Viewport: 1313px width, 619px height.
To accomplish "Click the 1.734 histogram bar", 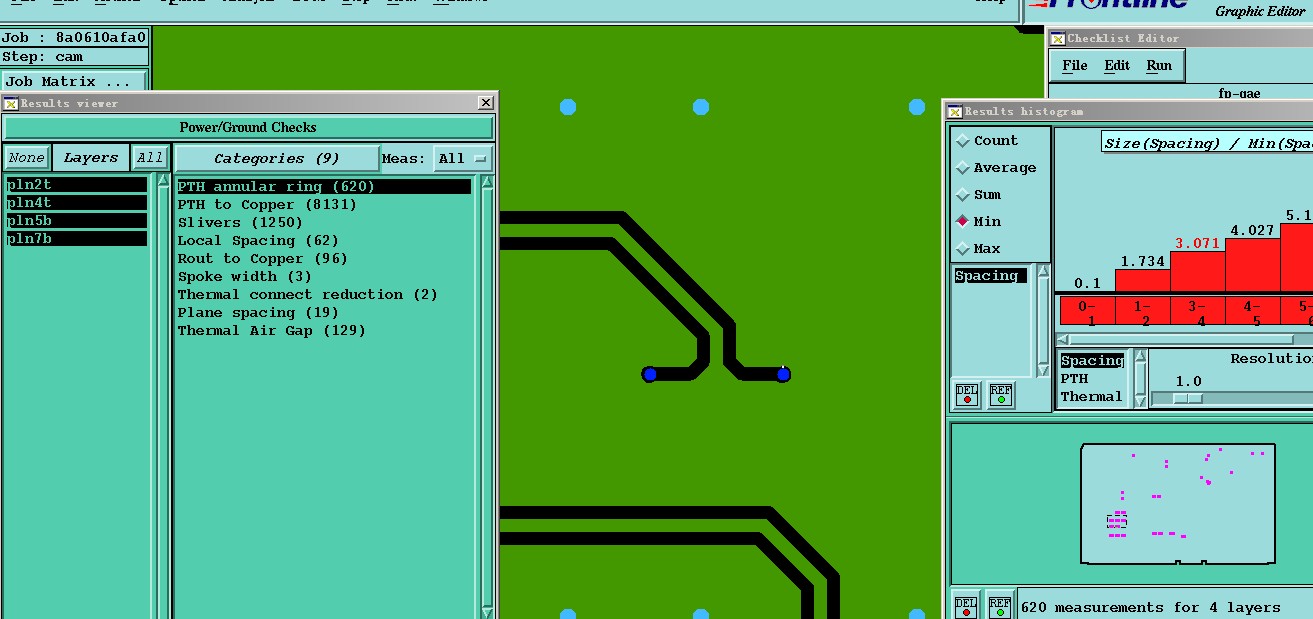I will click(1142, 281).
